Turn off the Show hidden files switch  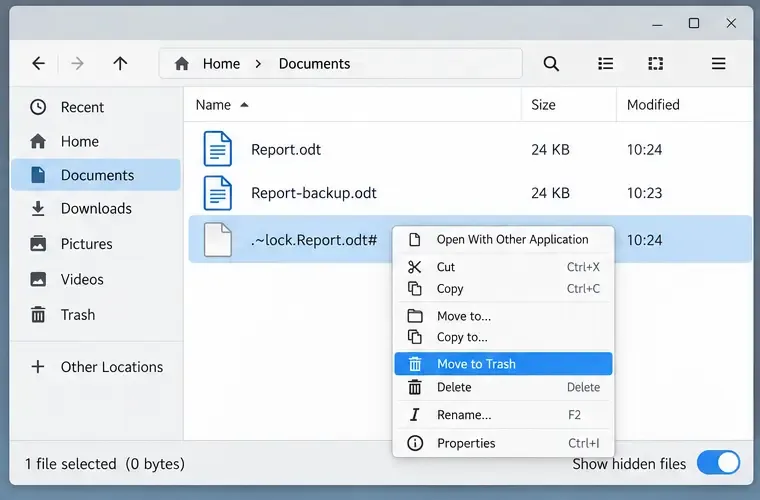coord(718,463)
